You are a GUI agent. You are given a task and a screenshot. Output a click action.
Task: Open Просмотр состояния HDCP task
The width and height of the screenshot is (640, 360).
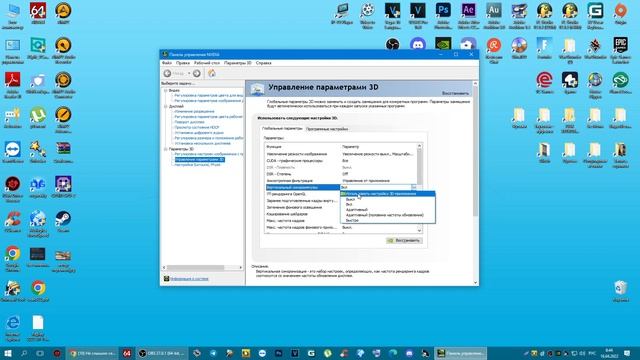(197, 127)
